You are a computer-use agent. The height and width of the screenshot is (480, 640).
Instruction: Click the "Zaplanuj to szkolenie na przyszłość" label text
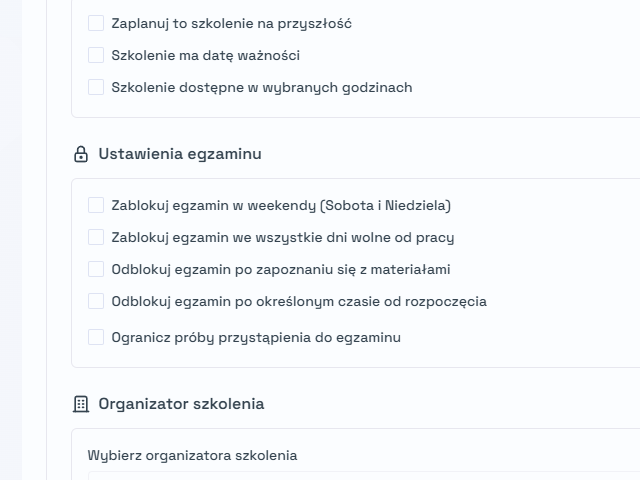(231, 24)
